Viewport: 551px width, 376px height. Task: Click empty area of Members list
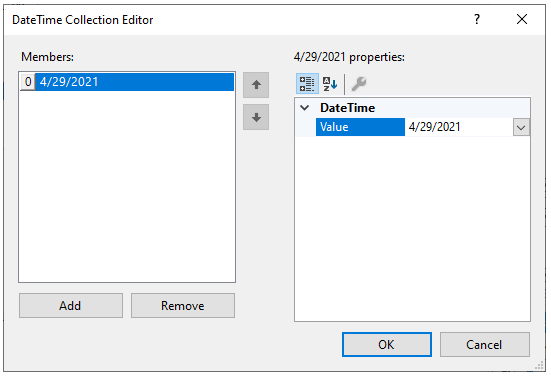tap(127, 186)
